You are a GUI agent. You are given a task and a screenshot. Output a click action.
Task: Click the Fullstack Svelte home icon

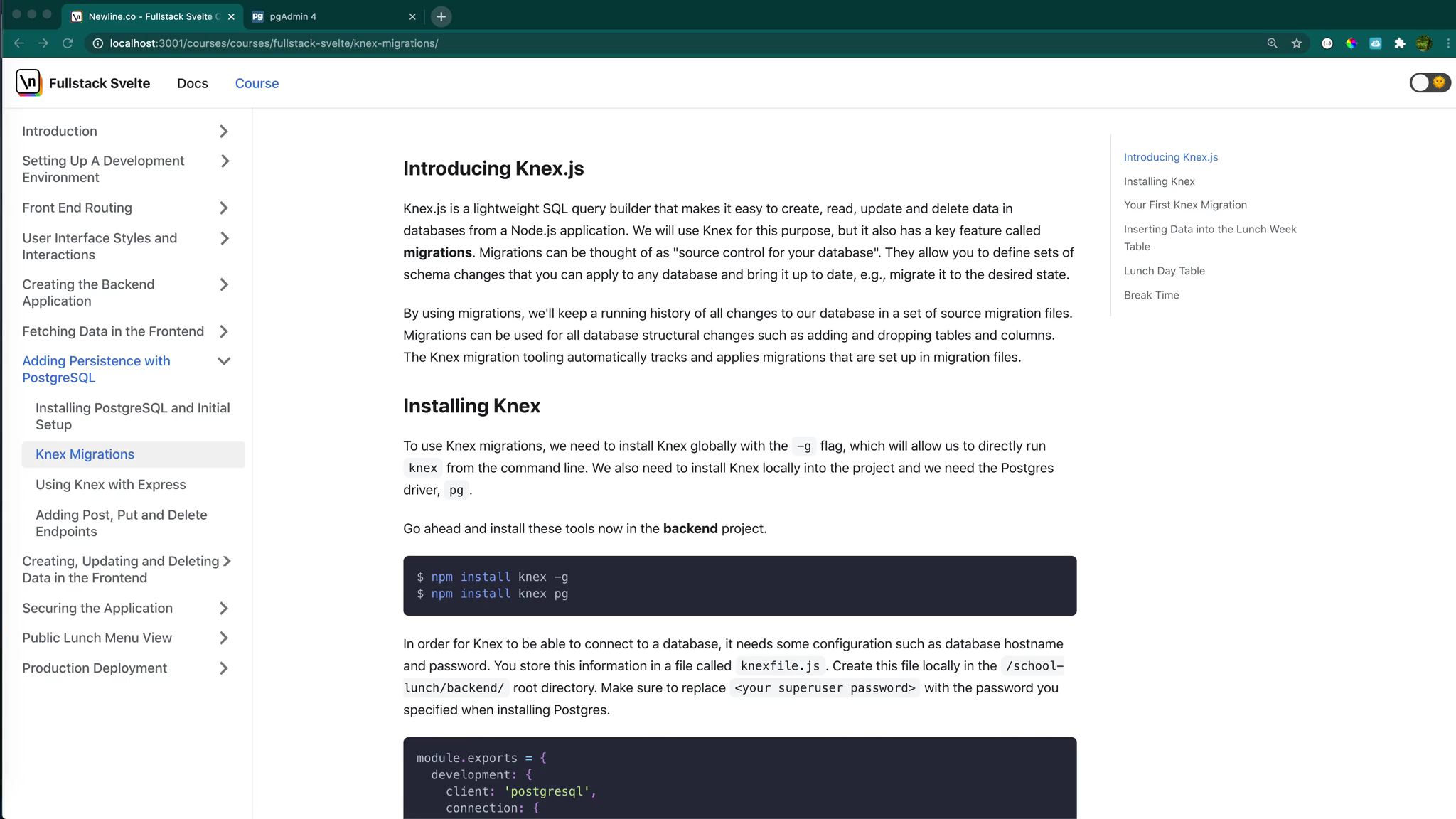point(28,83)
